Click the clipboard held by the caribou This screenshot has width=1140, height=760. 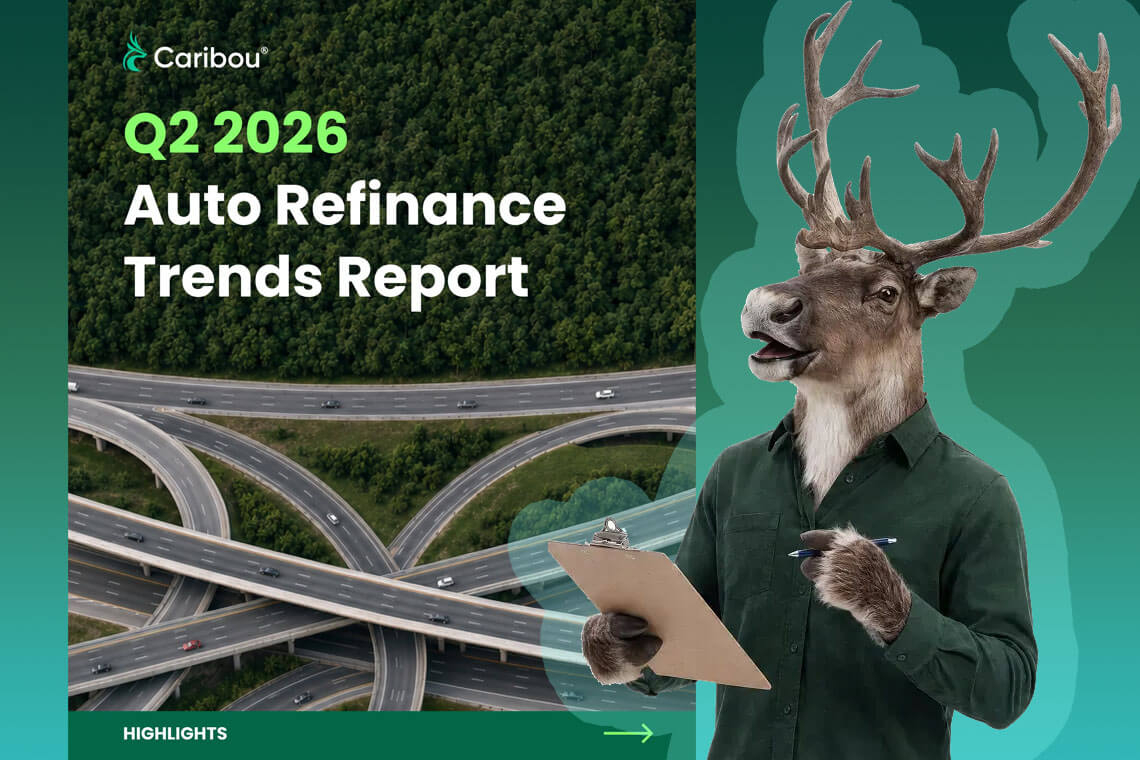pos(658,605)
